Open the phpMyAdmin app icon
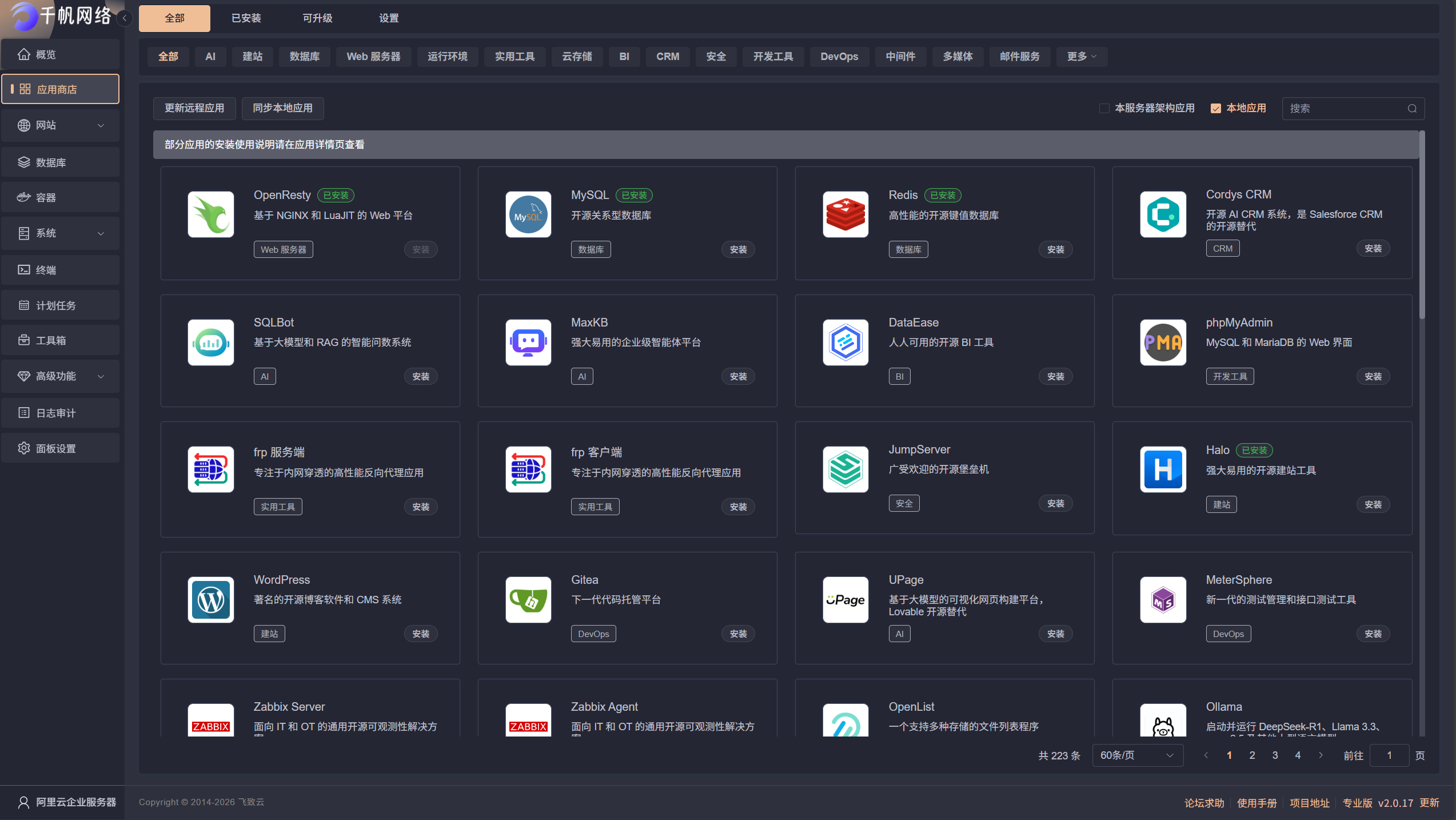The width and height of the screenshot is (1456, 820). tap(1162, 343)
